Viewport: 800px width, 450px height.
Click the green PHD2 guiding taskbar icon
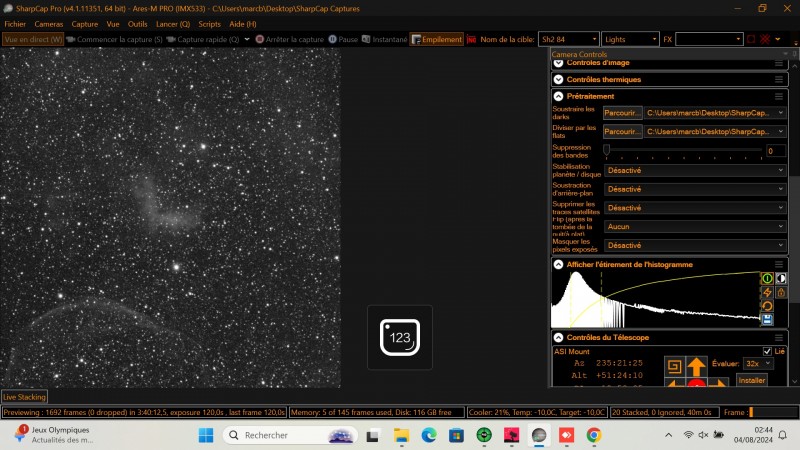(484, 435)
